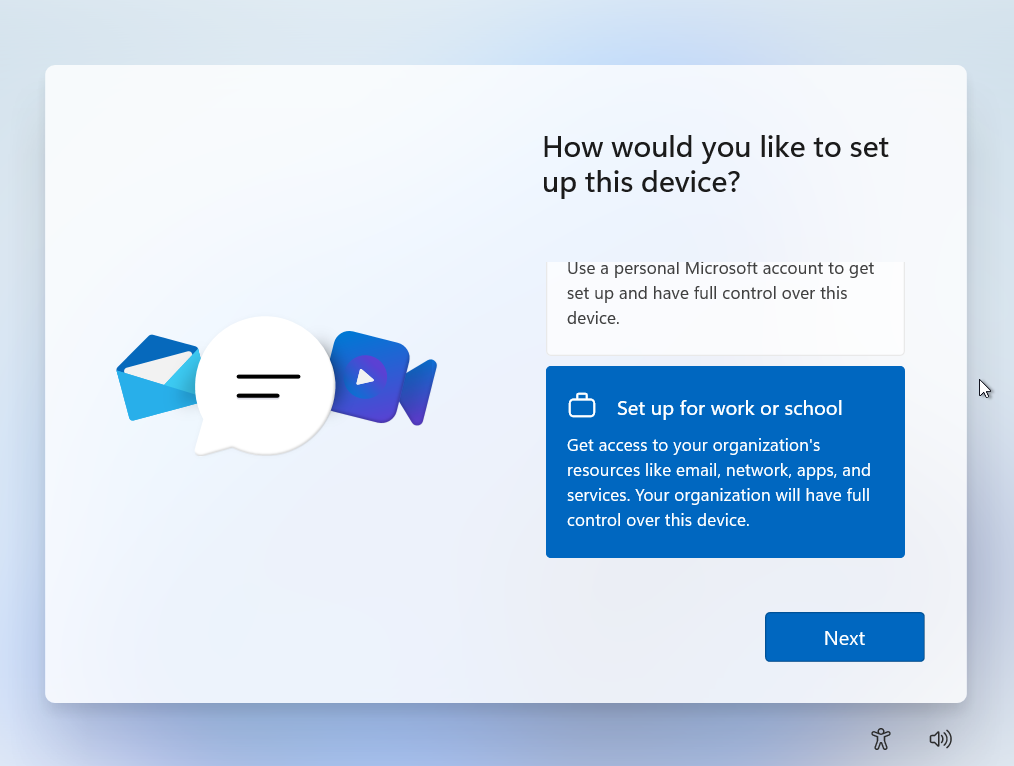
Task: Choose the personal Microsoft account option
Action: (725, 300)
